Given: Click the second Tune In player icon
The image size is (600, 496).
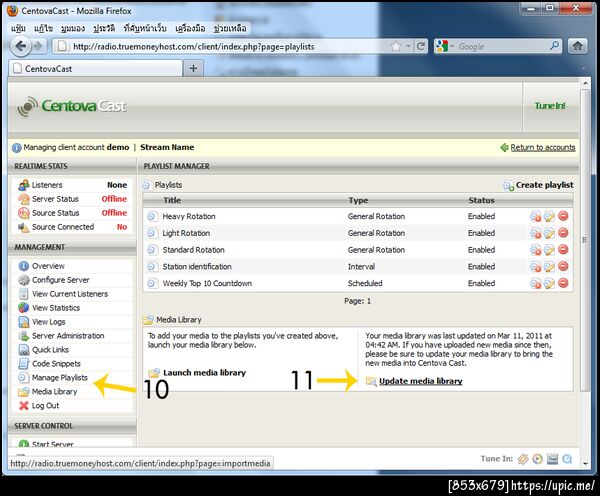Looking at the screenshot, I should 538,458.
